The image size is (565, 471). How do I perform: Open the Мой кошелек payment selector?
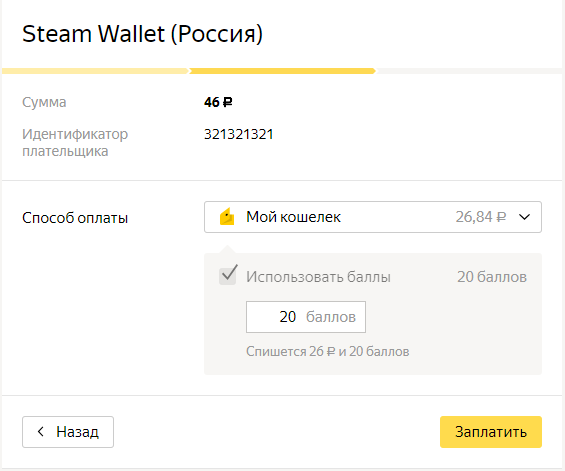pyautogui.click(x=373, y=217)
